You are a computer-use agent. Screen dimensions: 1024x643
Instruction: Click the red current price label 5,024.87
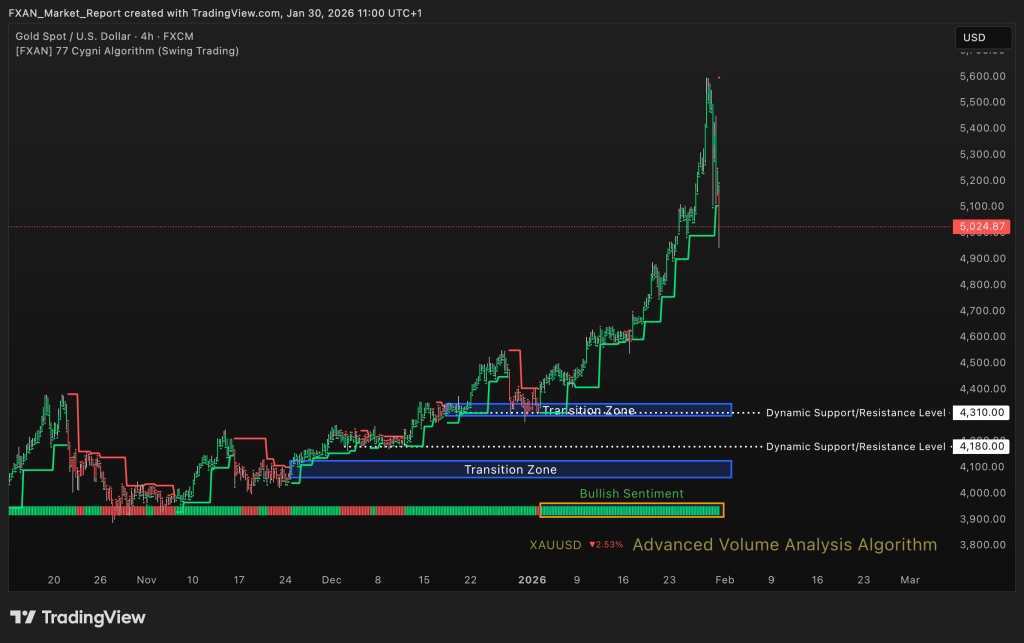(980, 227)
